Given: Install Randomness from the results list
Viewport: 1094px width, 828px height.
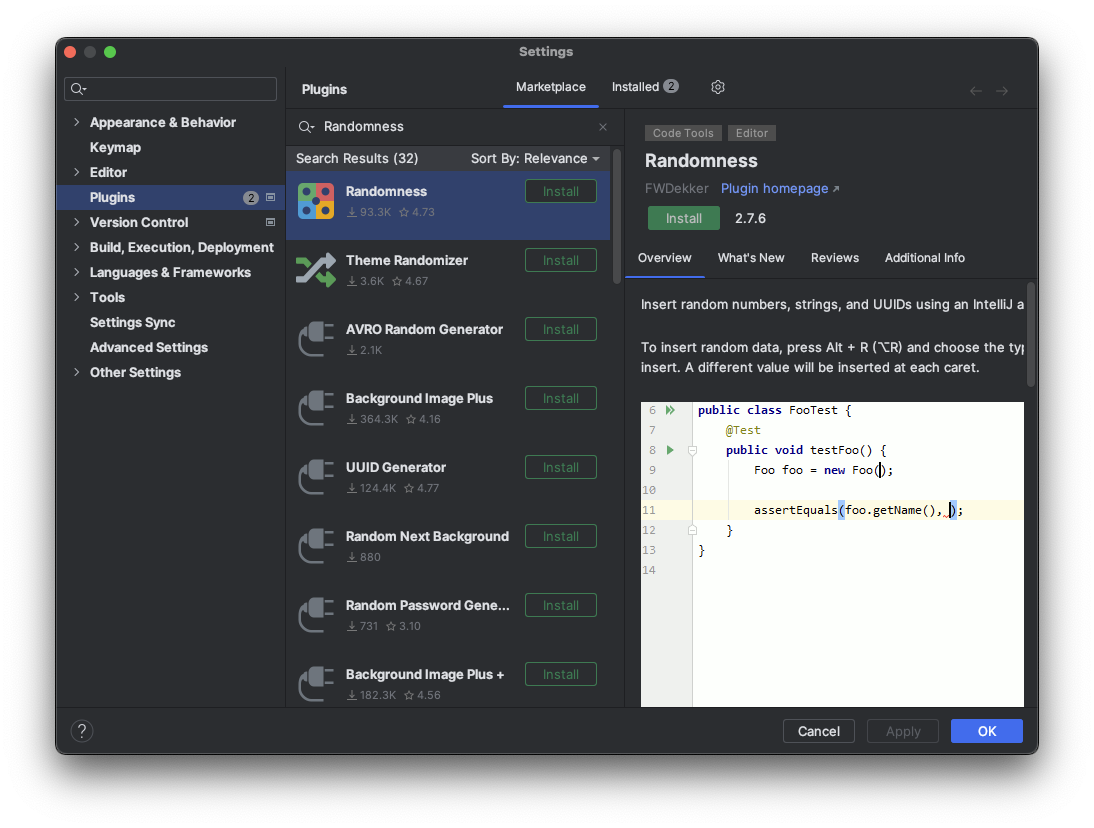Looking at the screenshot, I should pyautogui.click(x=560, y=192).
